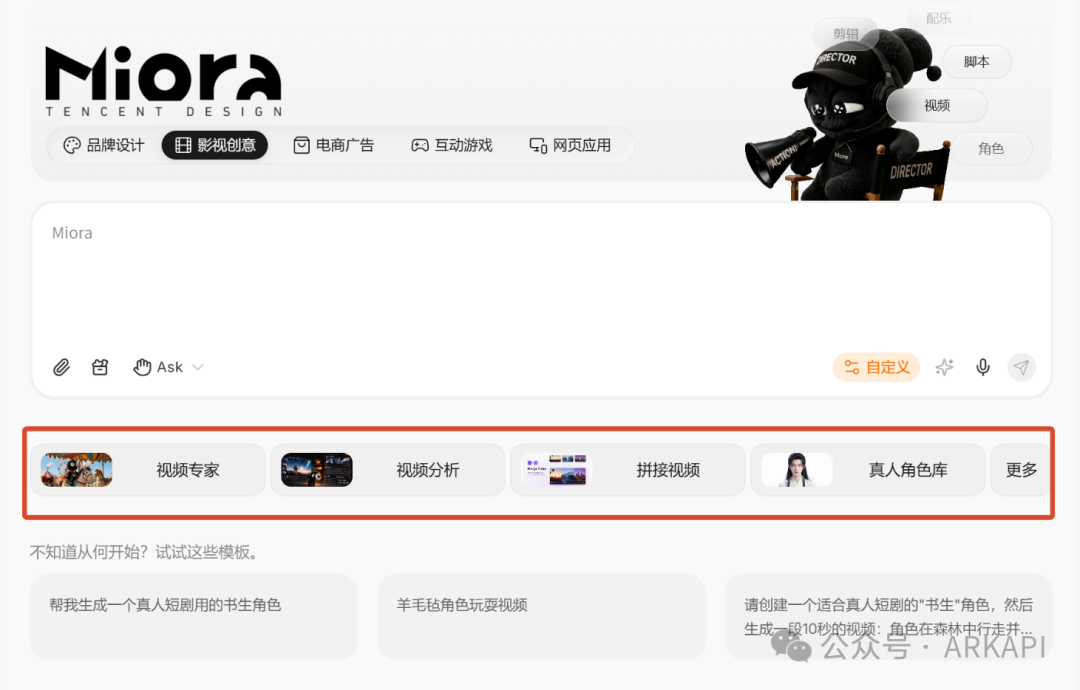Click the carousel thumbnail on 视频专家
1080x690 pixels.
[76, 470]
